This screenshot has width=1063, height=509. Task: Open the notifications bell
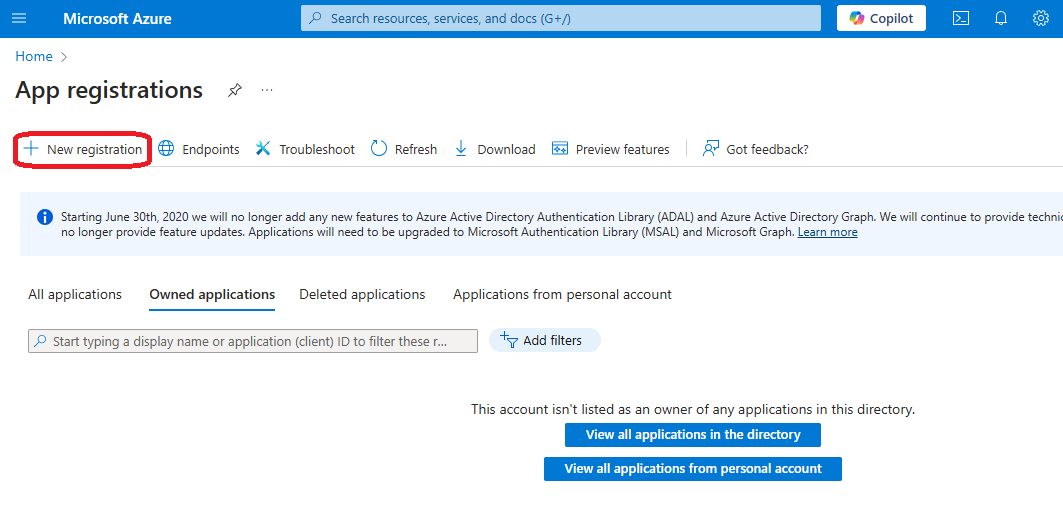coord(1000,19)
